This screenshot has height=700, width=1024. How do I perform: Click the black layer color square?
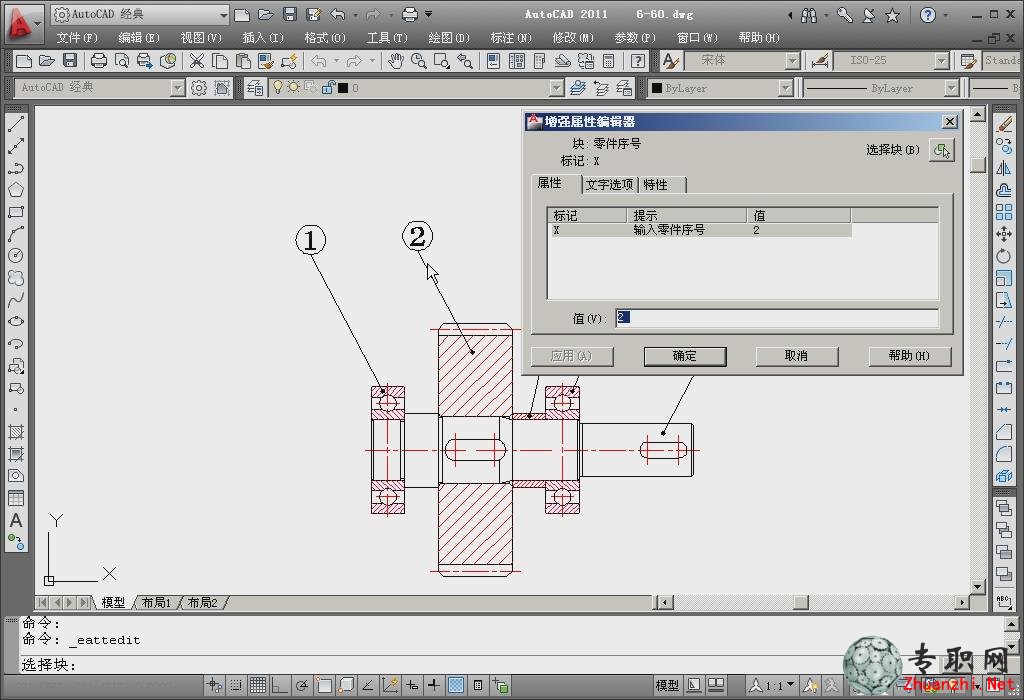click(x=343, y=88)
